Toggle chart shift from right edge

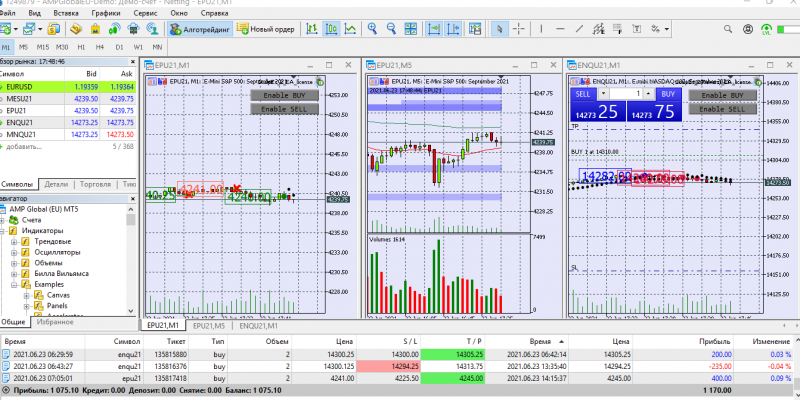(453, 29)
